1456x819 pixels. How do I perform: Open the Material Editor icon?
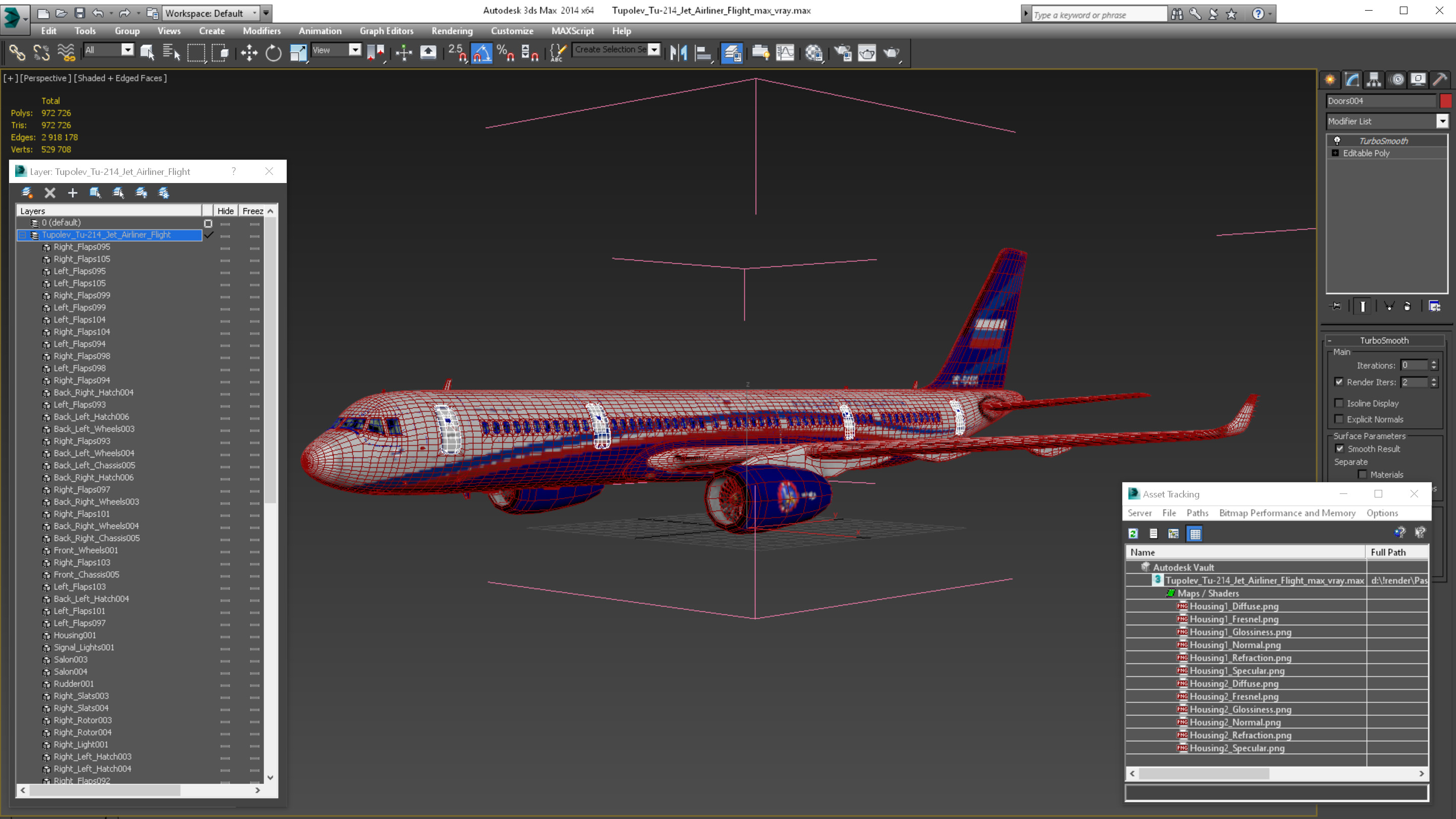click(x=814, y=53)
